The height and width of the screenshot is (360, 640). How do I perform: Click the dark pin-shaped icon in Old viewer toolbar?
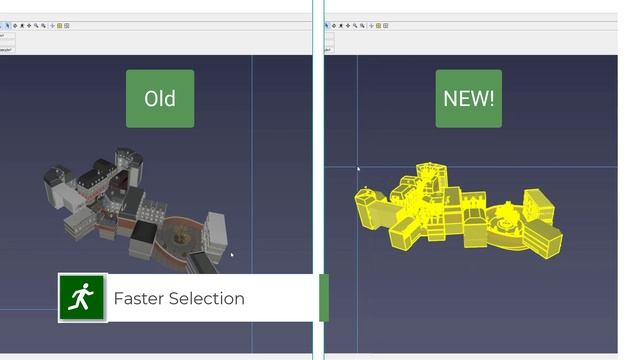[22, 26]
